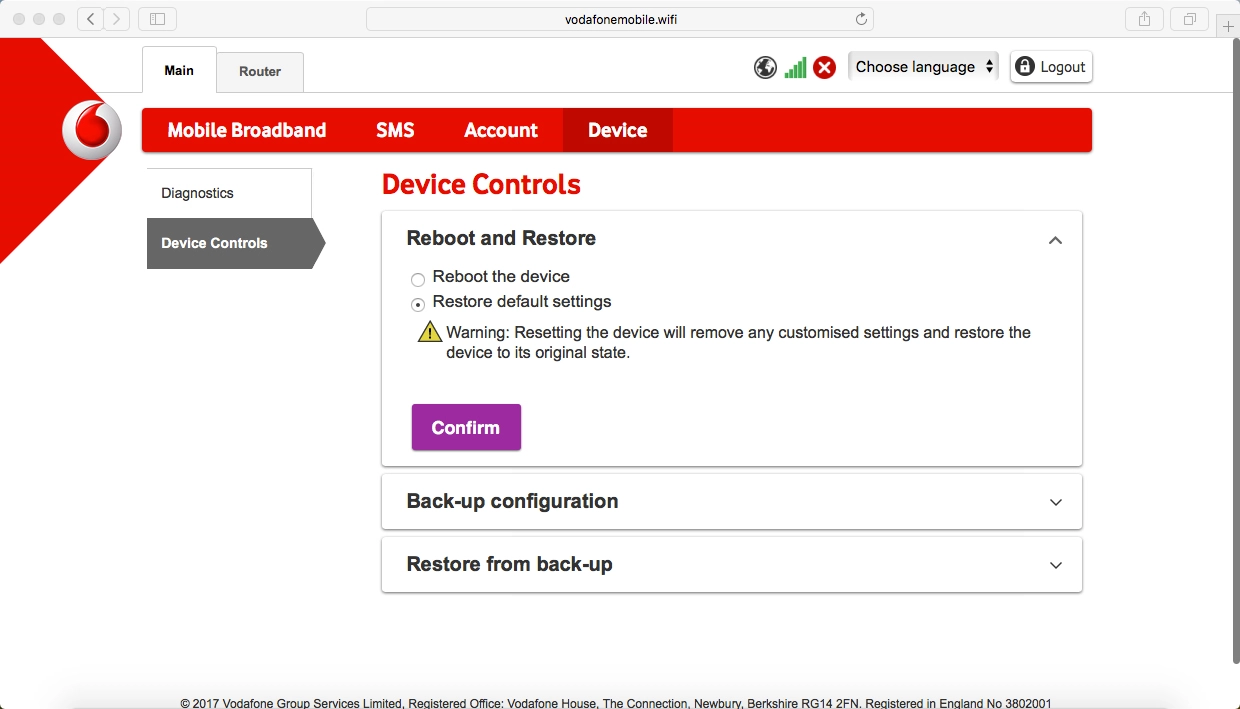Select the Restore default settings radio button

417,304
